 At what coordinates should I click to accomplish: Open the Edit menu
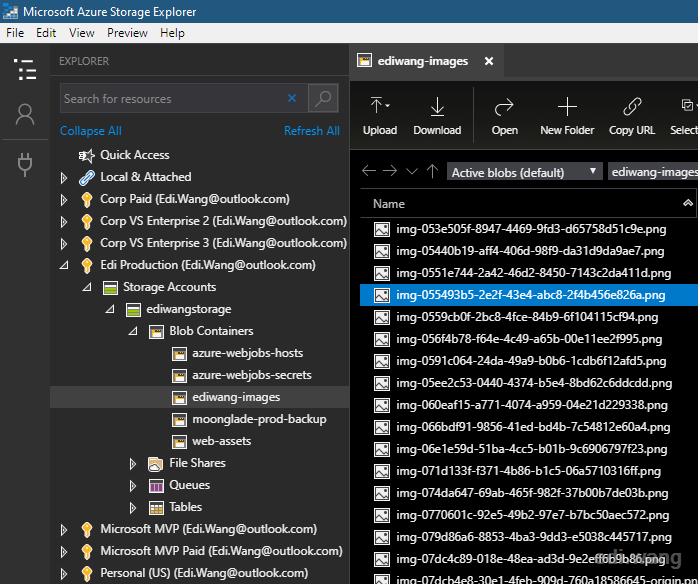point(46,33)
